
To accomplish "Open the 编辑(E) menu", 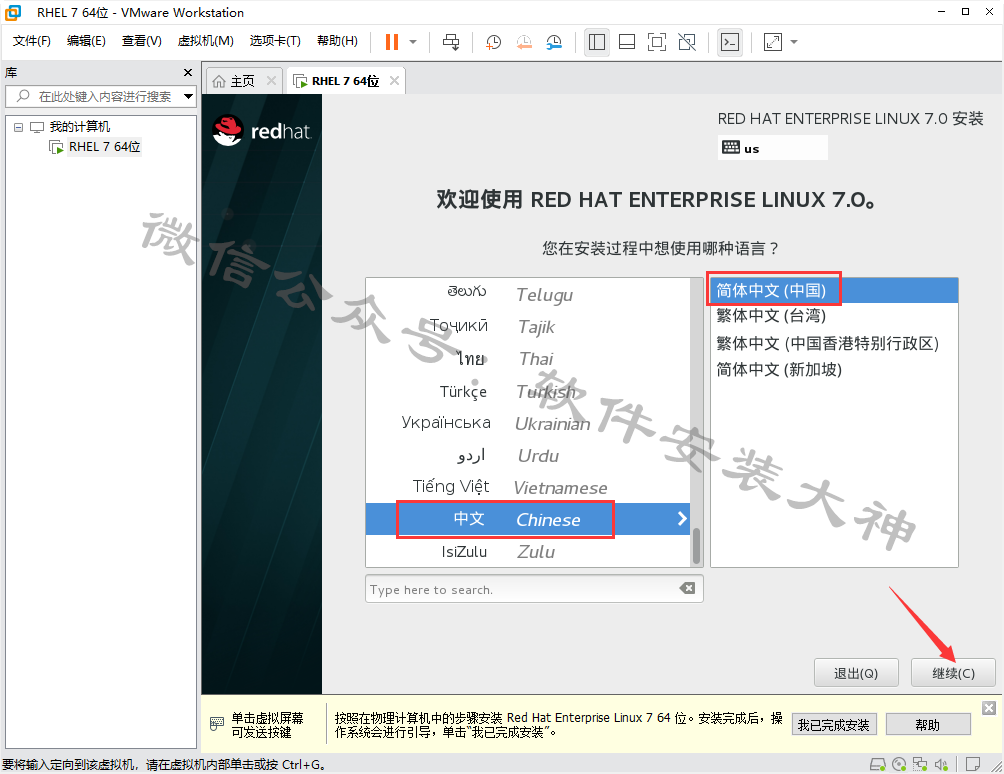I will [86, 41].
